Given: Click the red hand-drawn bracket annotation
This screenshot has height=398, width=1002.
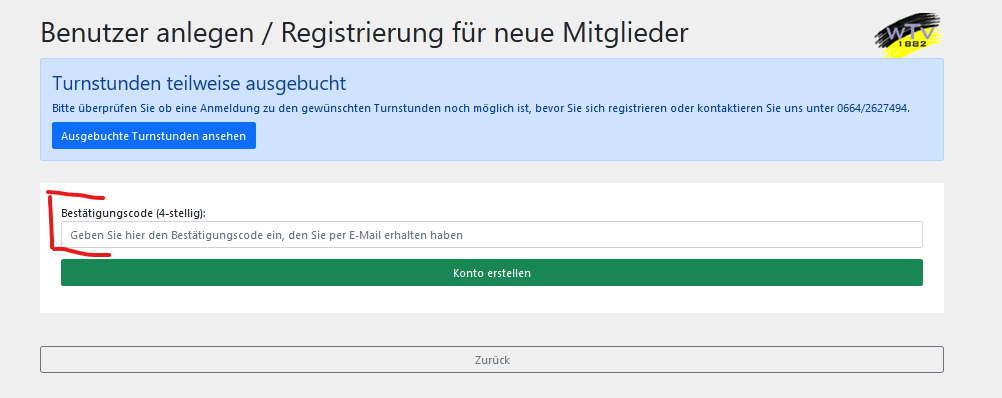Looking at the screenshot, I should (x=73, y=224).
